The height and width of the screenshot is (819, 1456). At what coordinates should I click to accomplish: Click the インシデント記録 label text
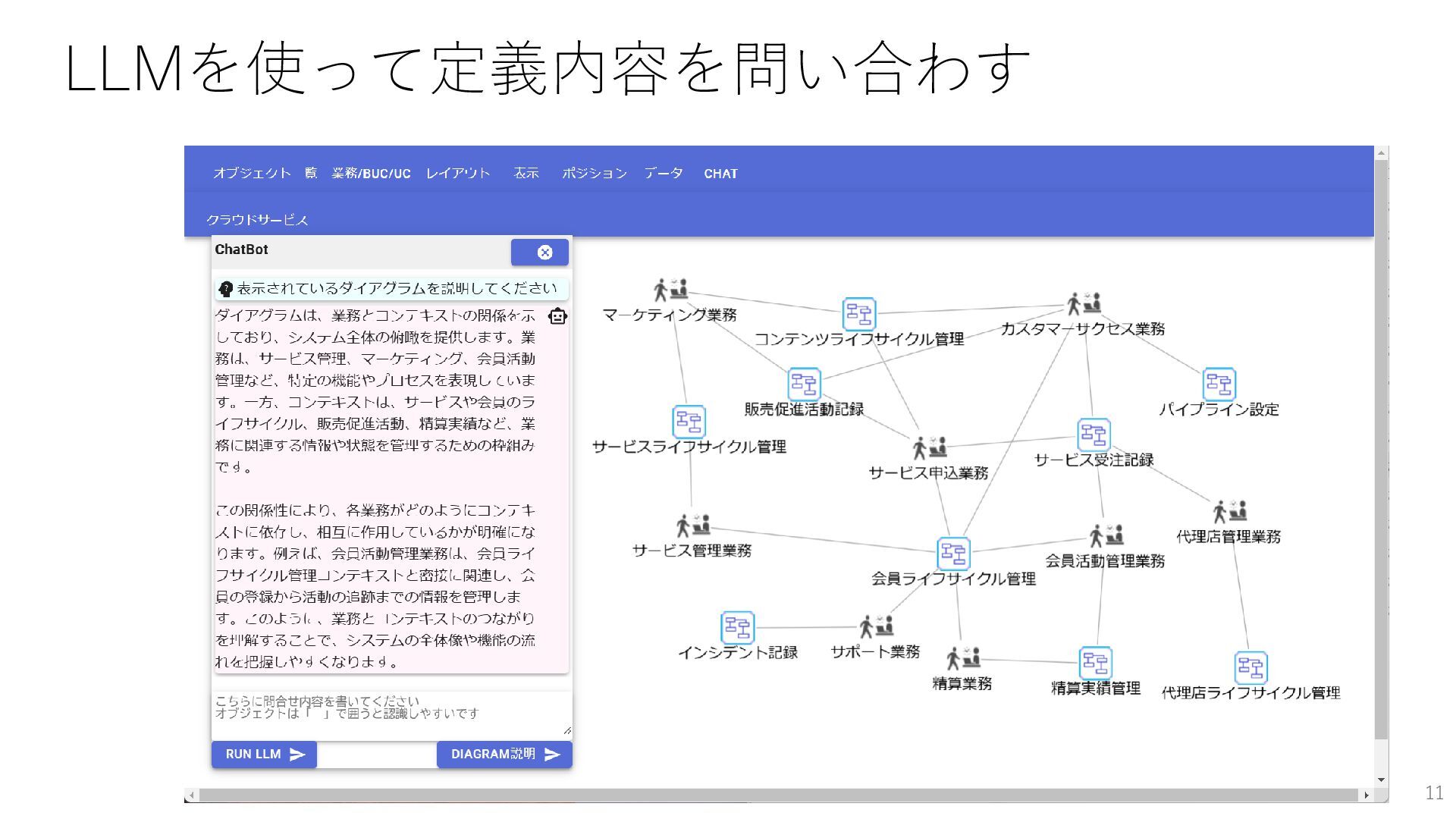pos(738,652)
